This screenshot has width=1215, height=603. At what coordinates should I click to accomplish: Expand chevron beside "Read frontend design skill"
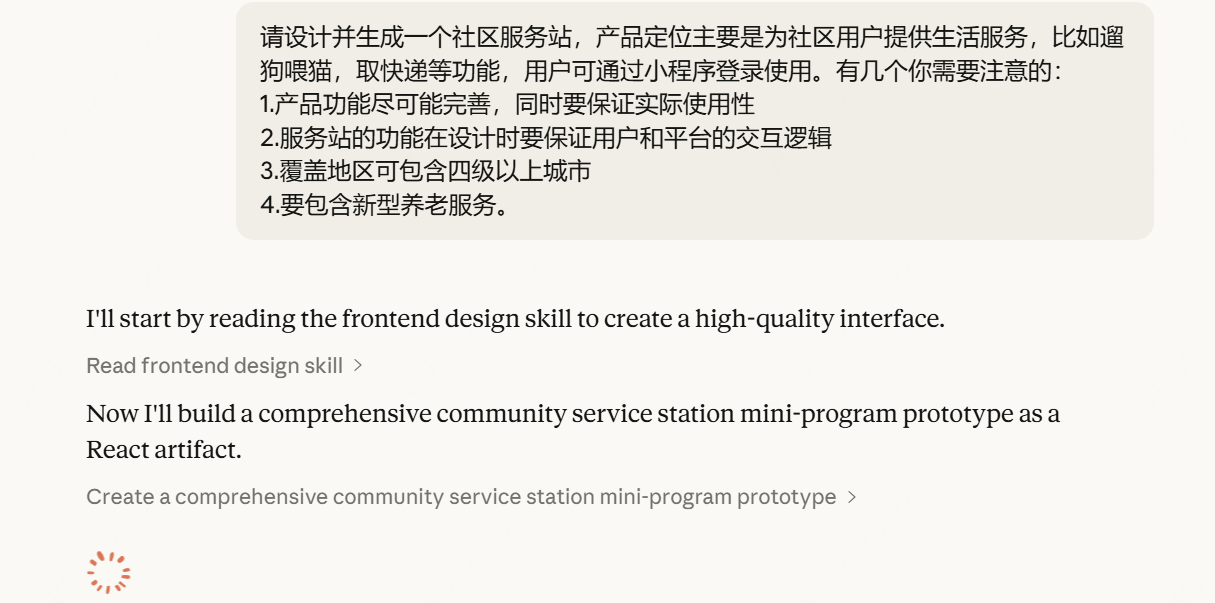pyautogui.click(x=358, y=366)
